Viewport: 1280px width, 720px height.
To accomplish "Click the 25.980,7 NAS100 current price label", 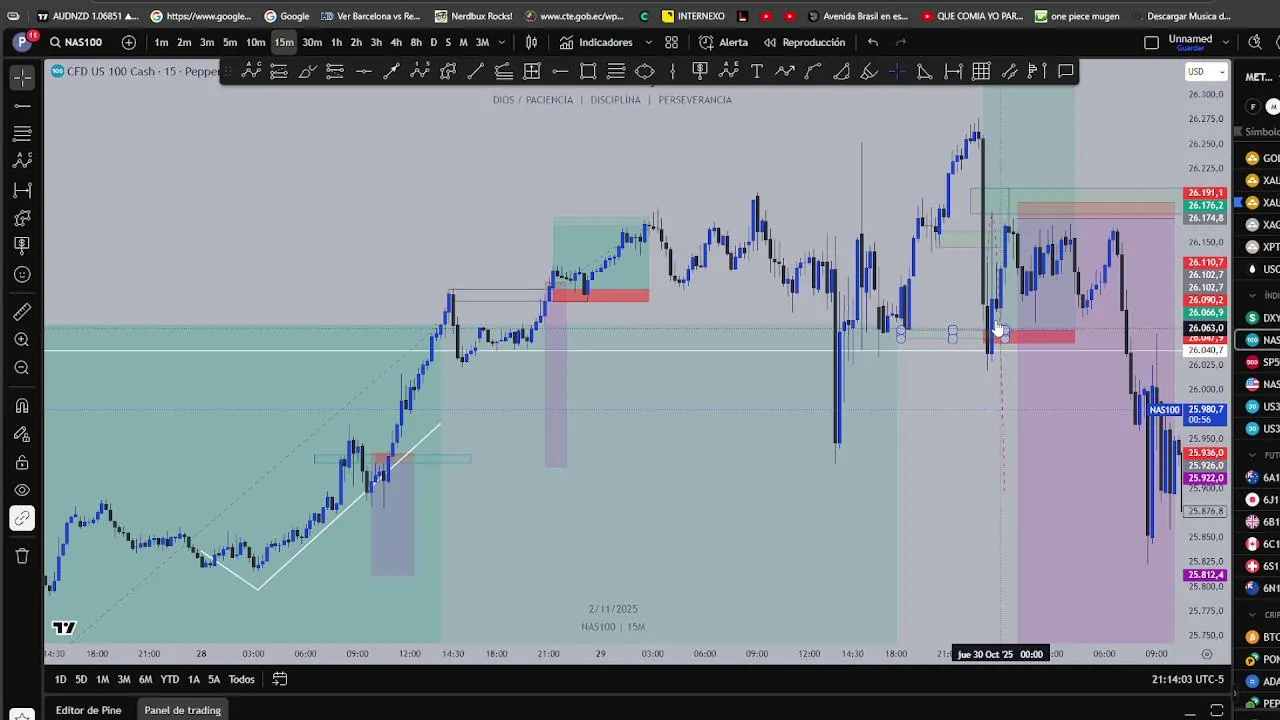I will click(1204, 413).
